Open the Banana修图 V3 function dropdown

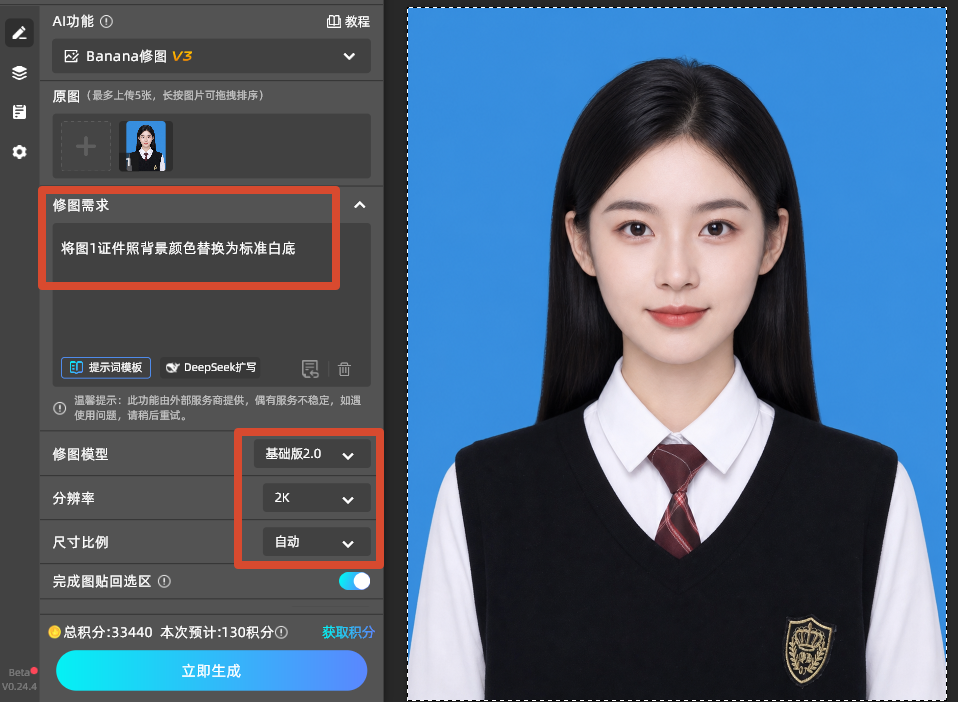click(x=211, y=56)
